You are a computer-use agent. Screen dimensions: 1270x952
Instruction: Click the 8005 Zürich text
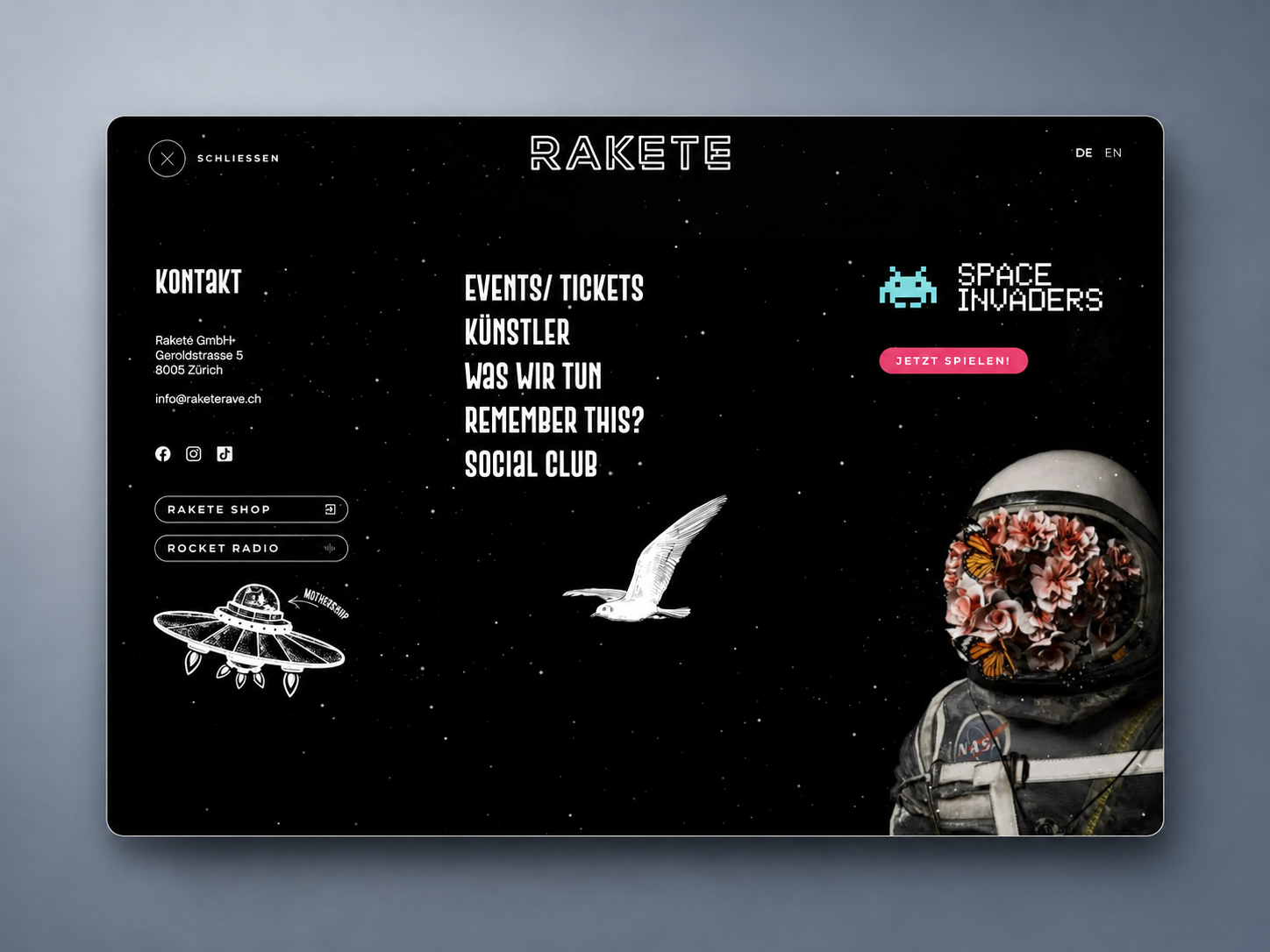coord(189,370)
